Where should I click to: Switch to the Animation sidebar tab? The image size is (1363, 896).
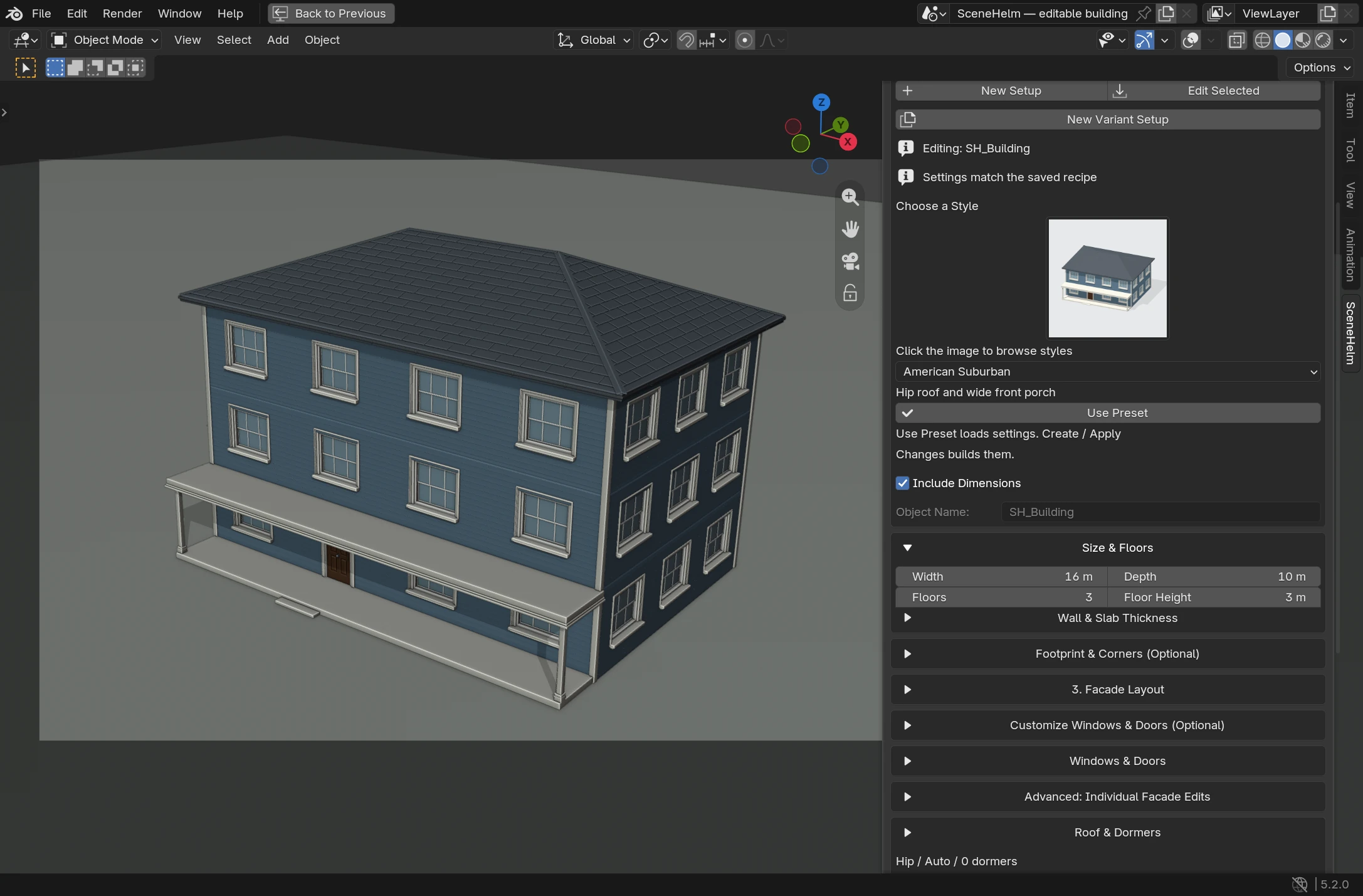pyautogui.click(x=1350, y=255)
